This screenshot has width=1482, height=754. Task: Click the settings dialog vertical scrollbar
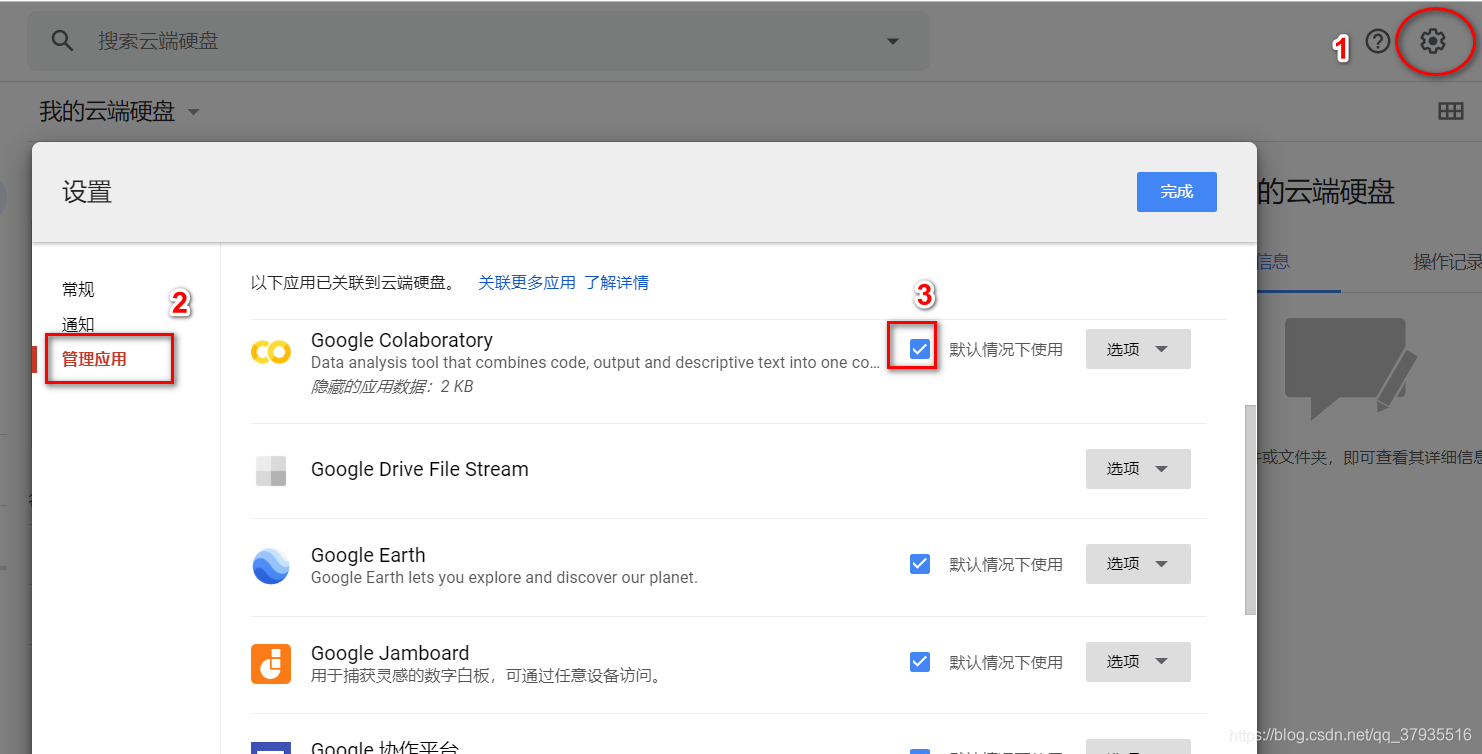coord(1250,509)
